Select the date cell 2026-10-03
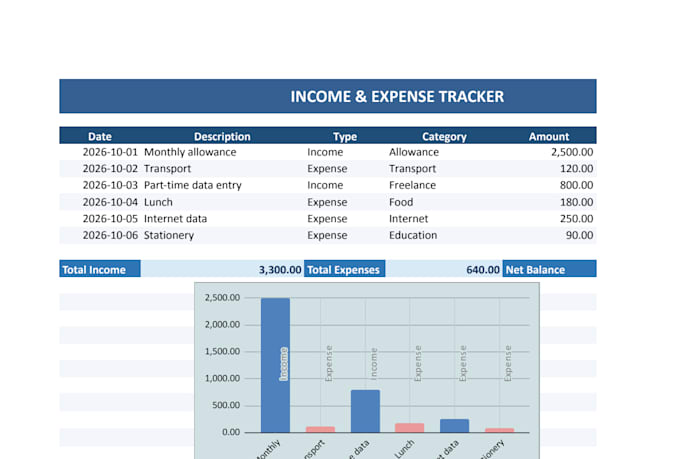The height and width of the screenshot is (459, 680). 110,185
